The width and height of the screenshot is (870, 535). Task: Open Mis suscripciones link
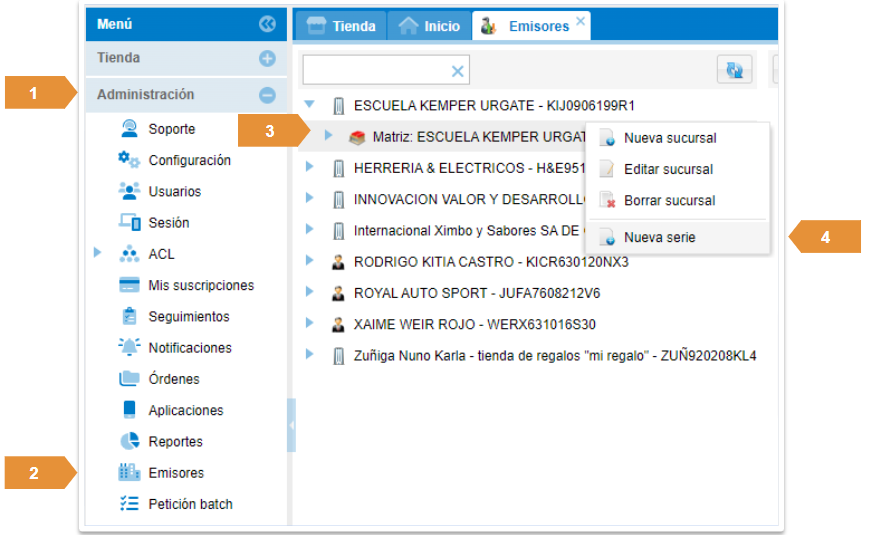(201, 286)
